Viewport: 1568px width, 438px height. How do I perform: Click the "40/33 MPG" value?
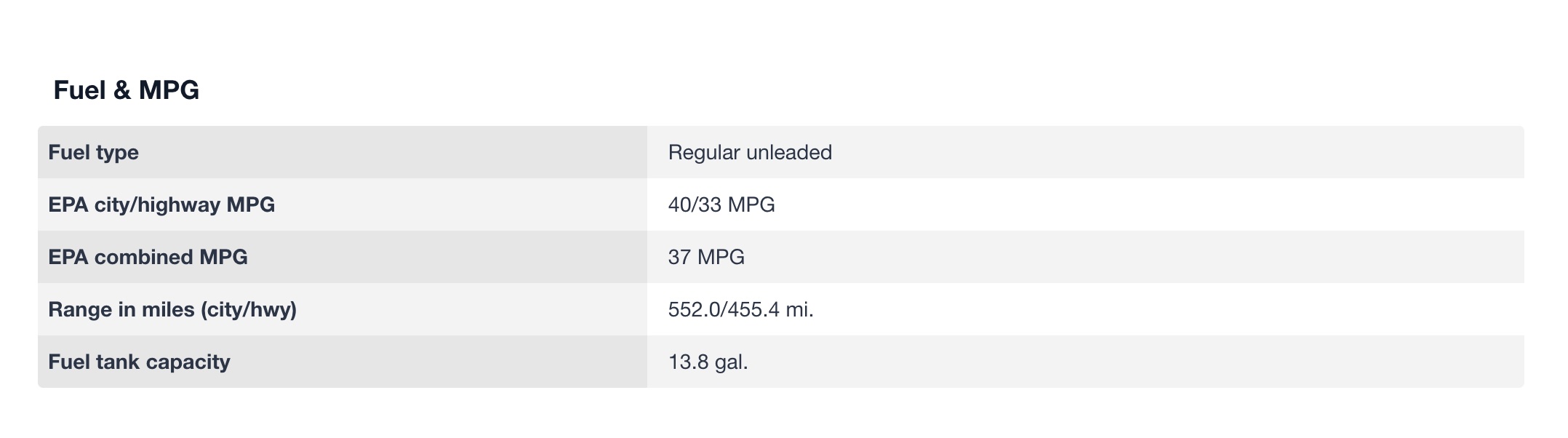point(721,205)
